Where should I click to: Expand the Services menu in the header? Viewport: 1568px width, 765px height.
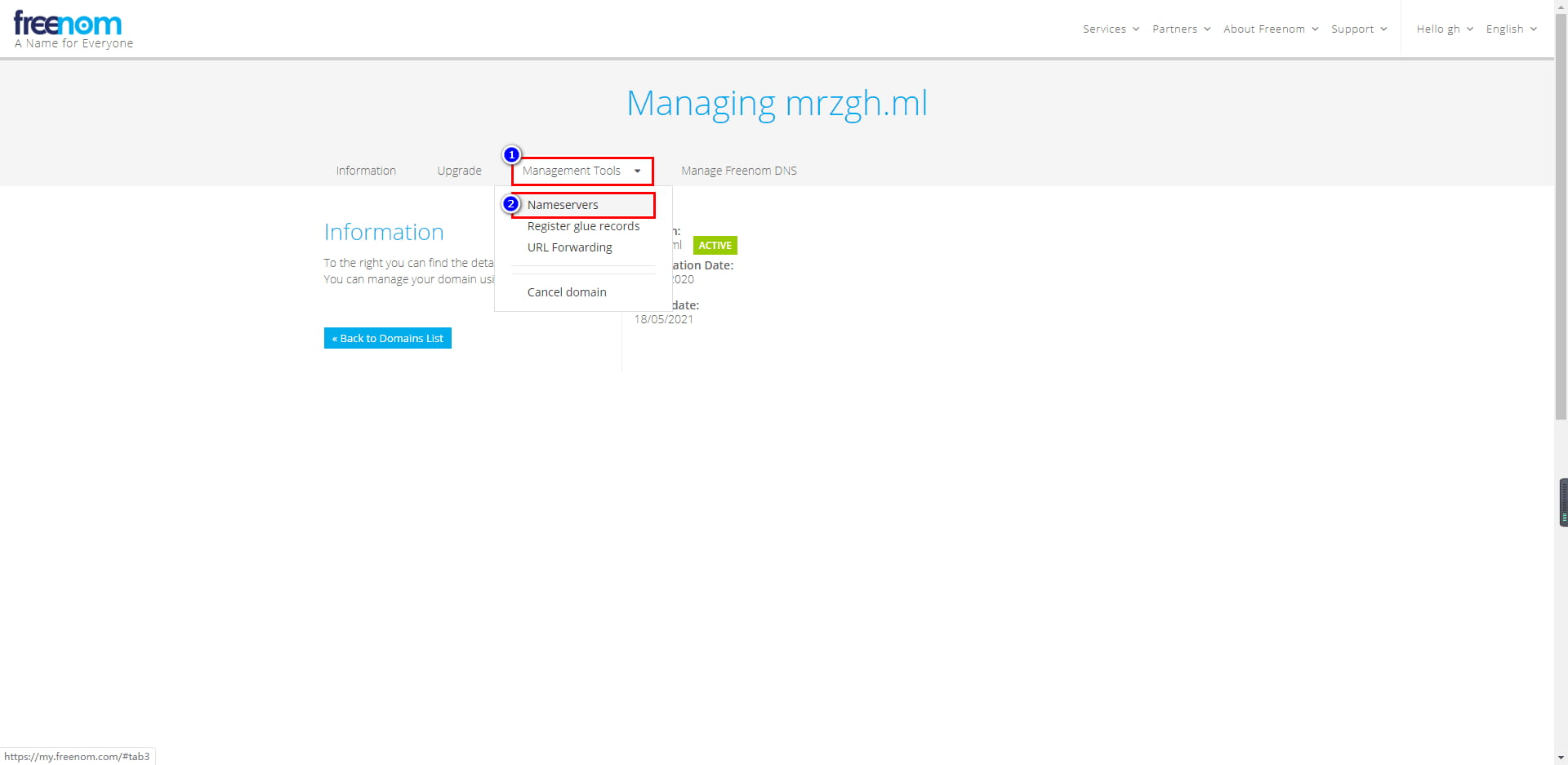coord(1111,29)
